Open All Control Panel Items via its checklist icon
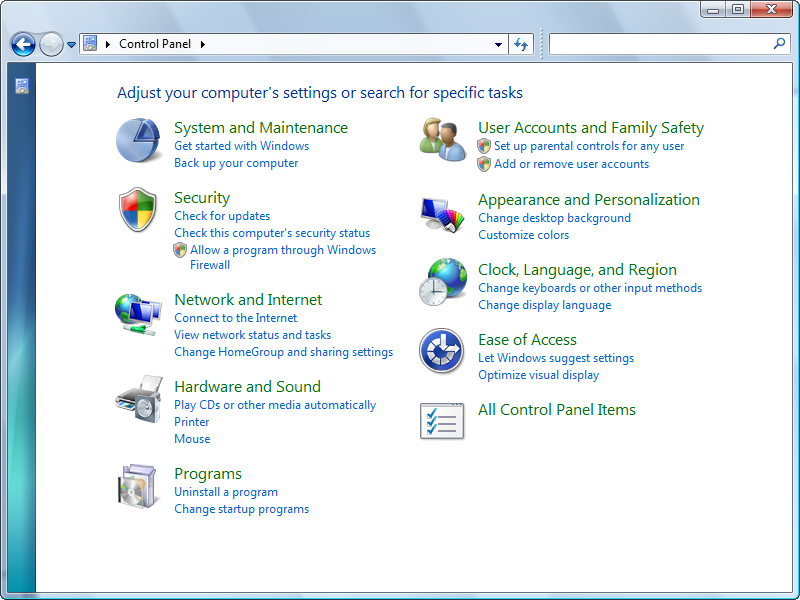Image resolution: width=800 pixels, height=600 pixels. click(441, 420)
